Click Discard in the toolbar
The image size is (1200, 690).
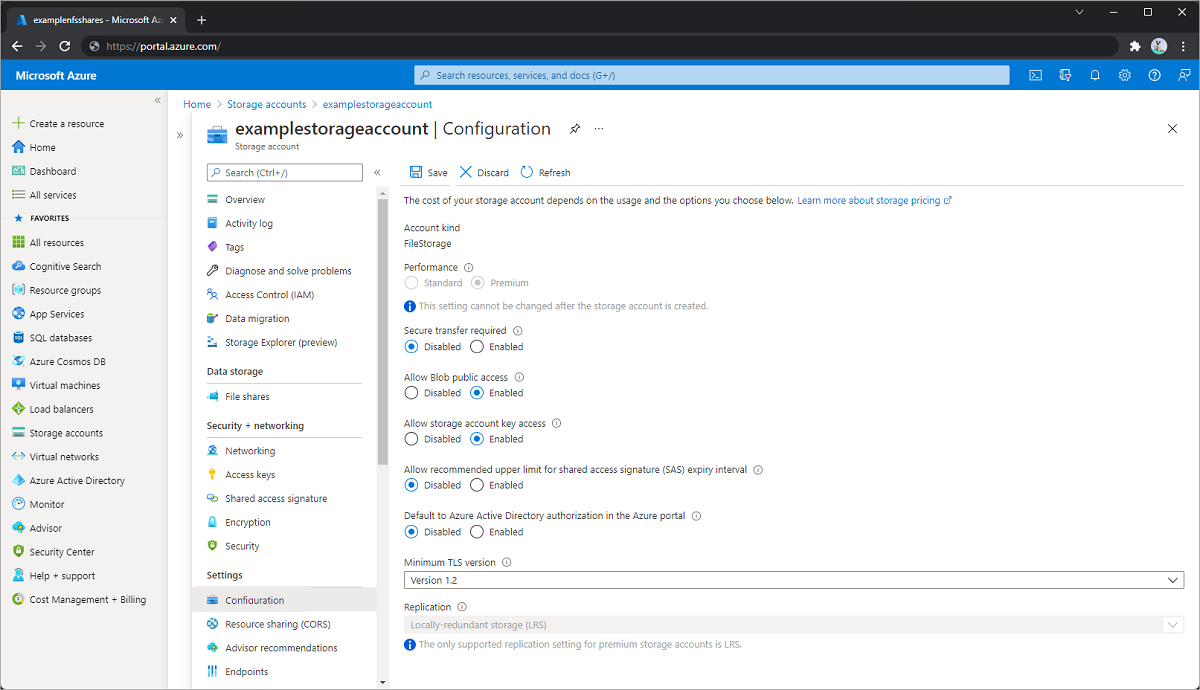coord(484,173)
